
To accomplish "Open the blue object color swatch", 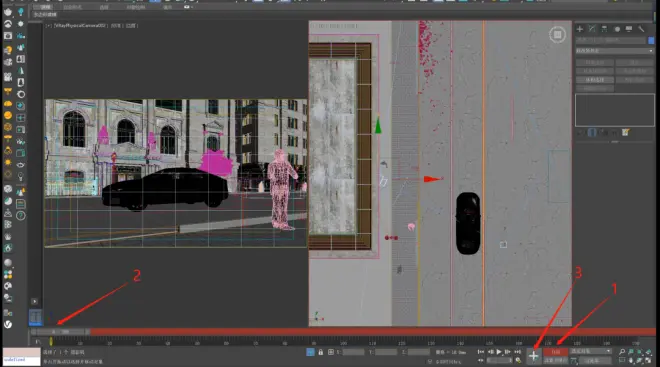I will click(651, 40).
